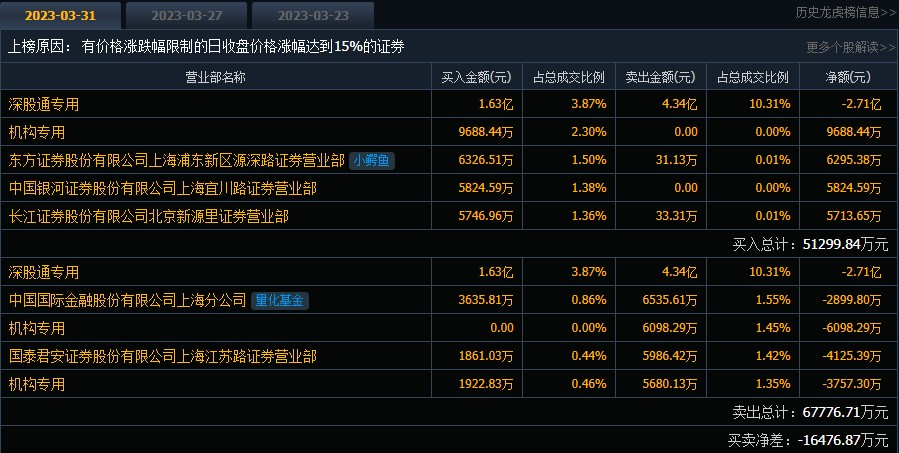Screen dimensions: 899x453
Task: Click the 净额(元) column header
Action: point(848,77)
